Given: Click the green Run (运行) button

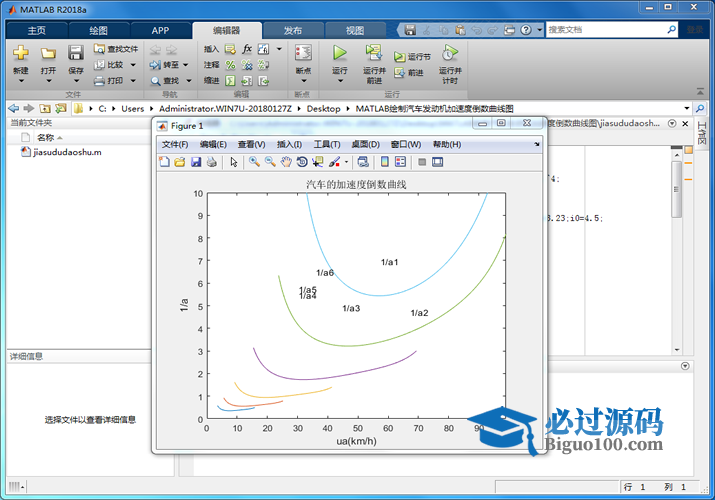Looking at the screenshot, I should [x=340, y=54].
